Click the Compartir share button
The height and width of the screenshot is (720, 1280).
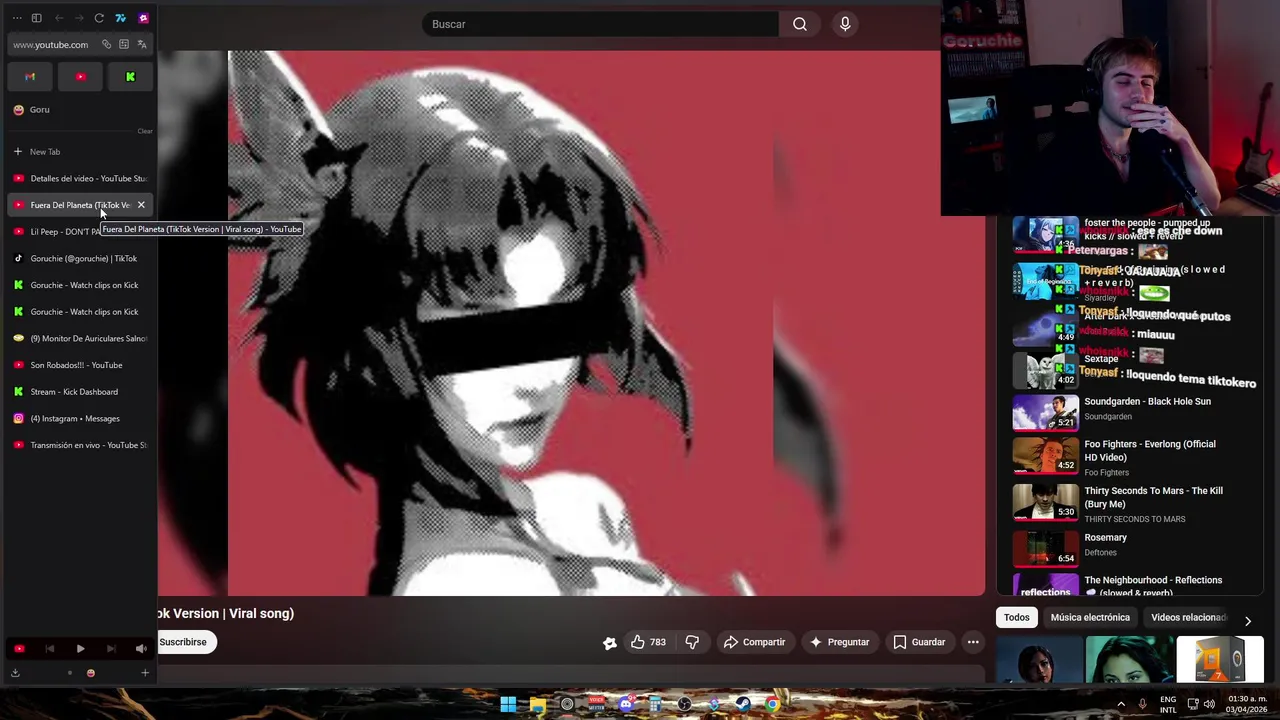pyautogui.click(x=755, y=642)
